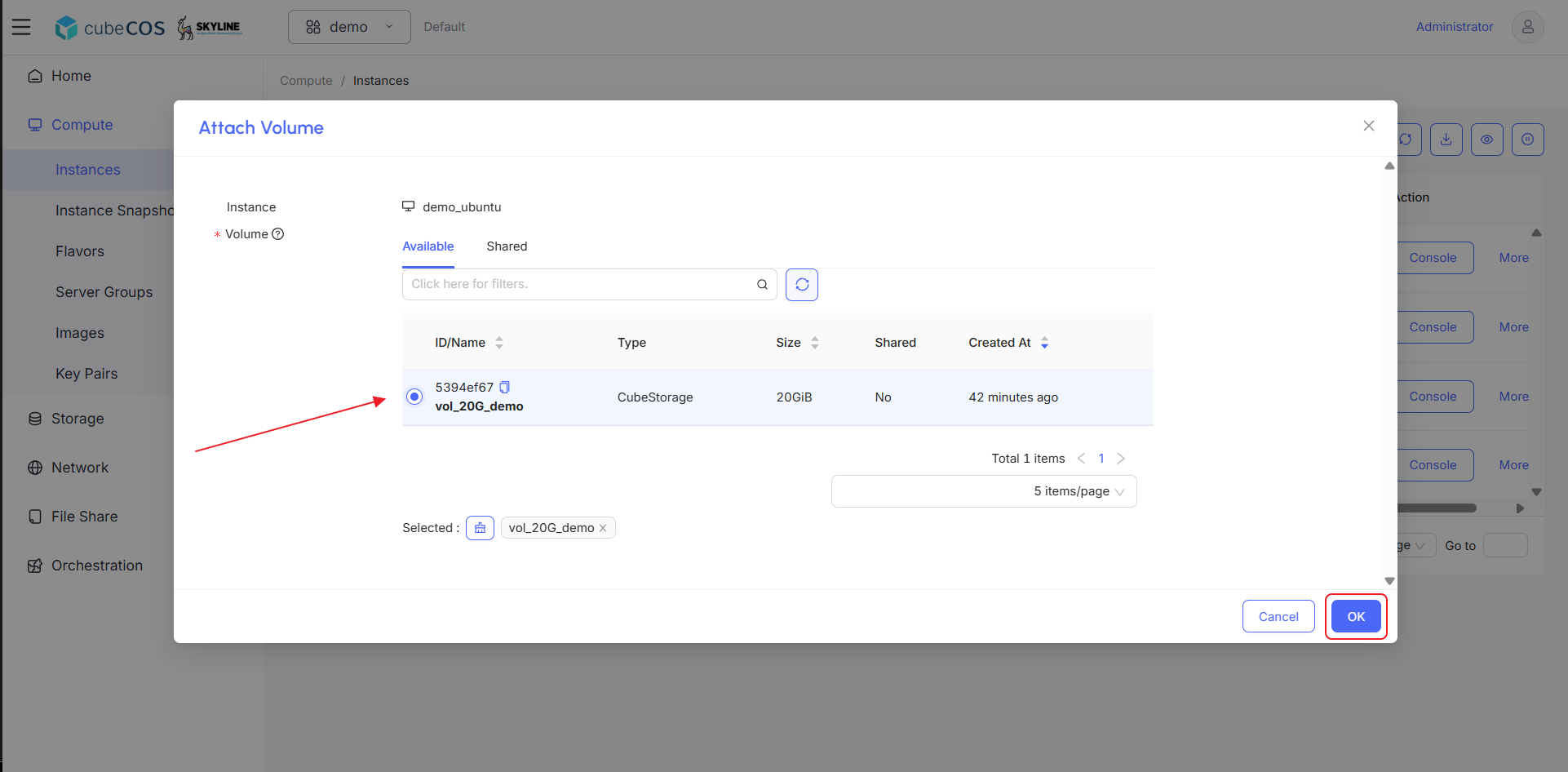
Task: Click the search magnifier in the filter box
Action: tap(762, 284)
